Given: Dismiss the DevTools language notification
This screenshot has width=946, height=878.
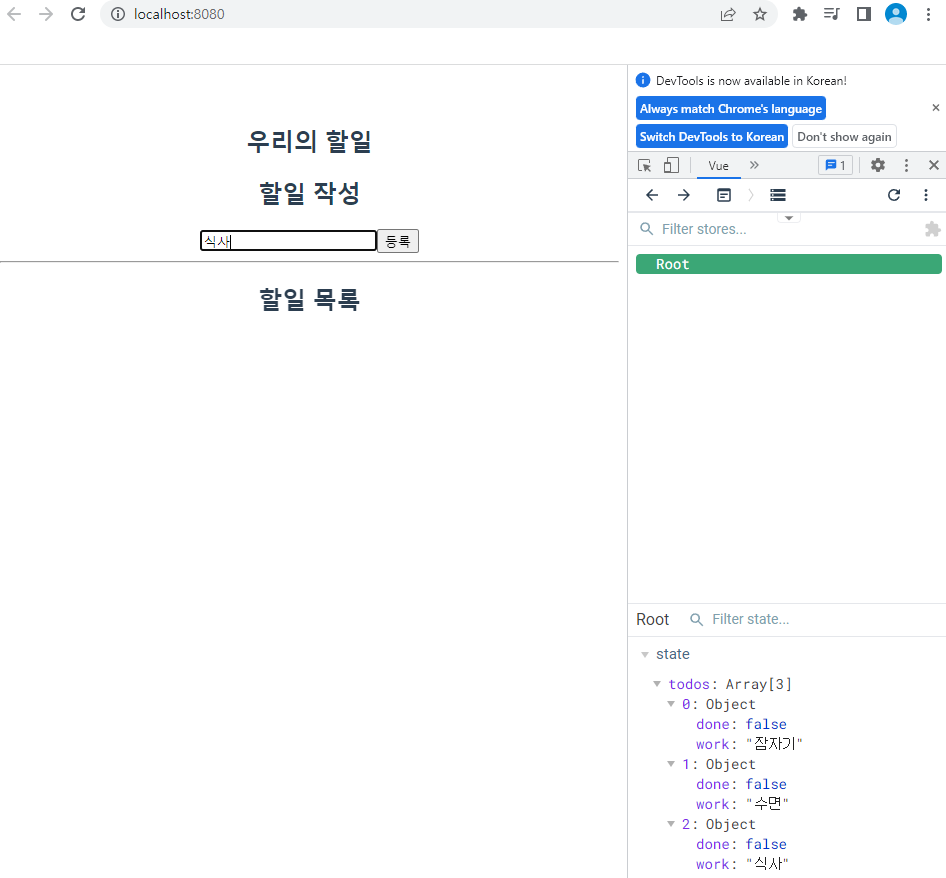Looking at the screenshot, I should tap(936, 107).
